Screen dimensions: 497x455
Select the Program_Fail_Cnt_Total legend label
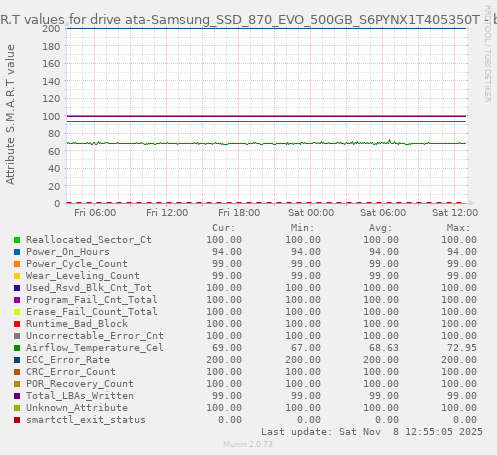[x=92, y=300]
